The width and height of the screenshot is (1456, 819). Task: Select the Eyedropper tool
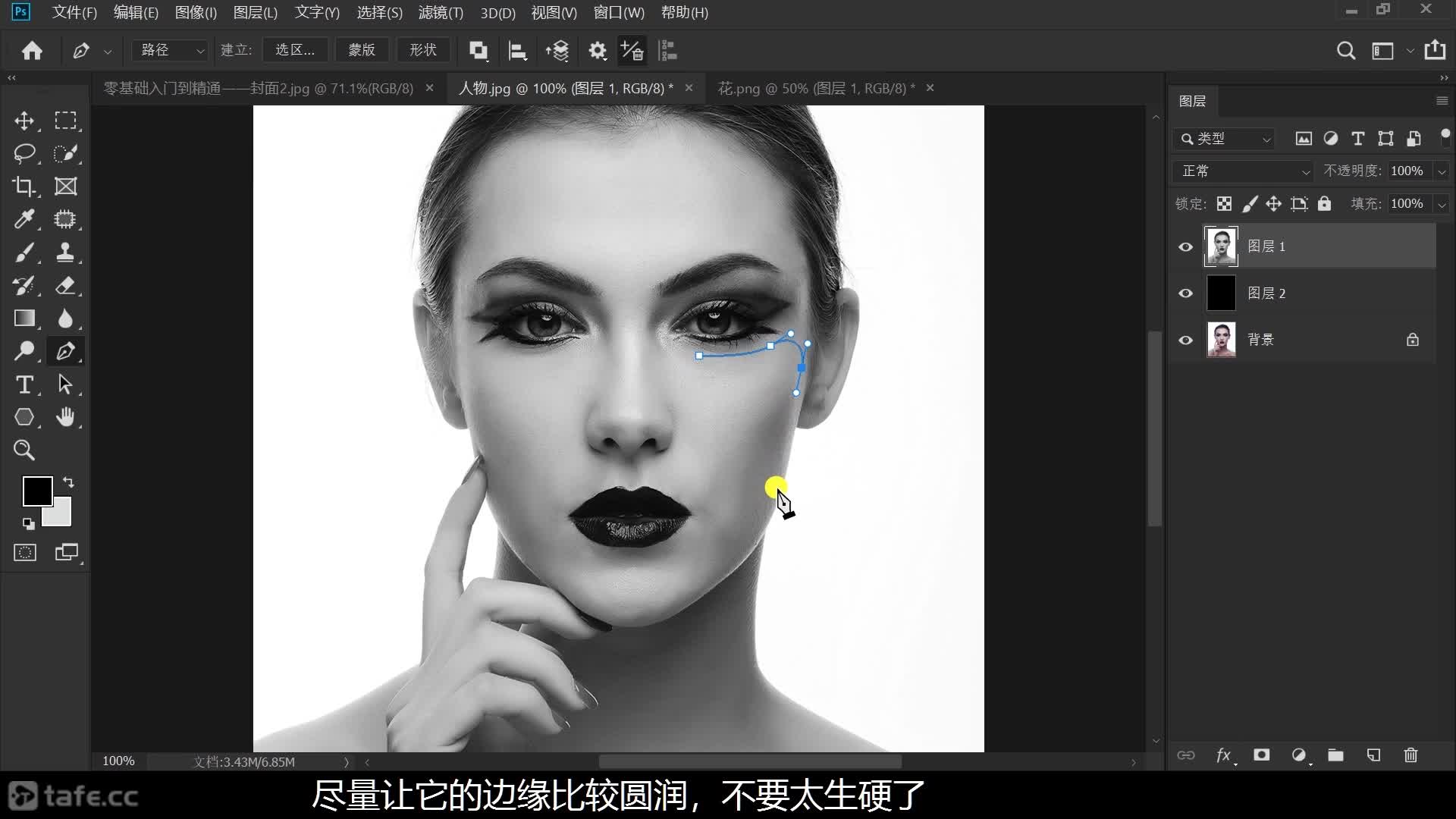24,220
